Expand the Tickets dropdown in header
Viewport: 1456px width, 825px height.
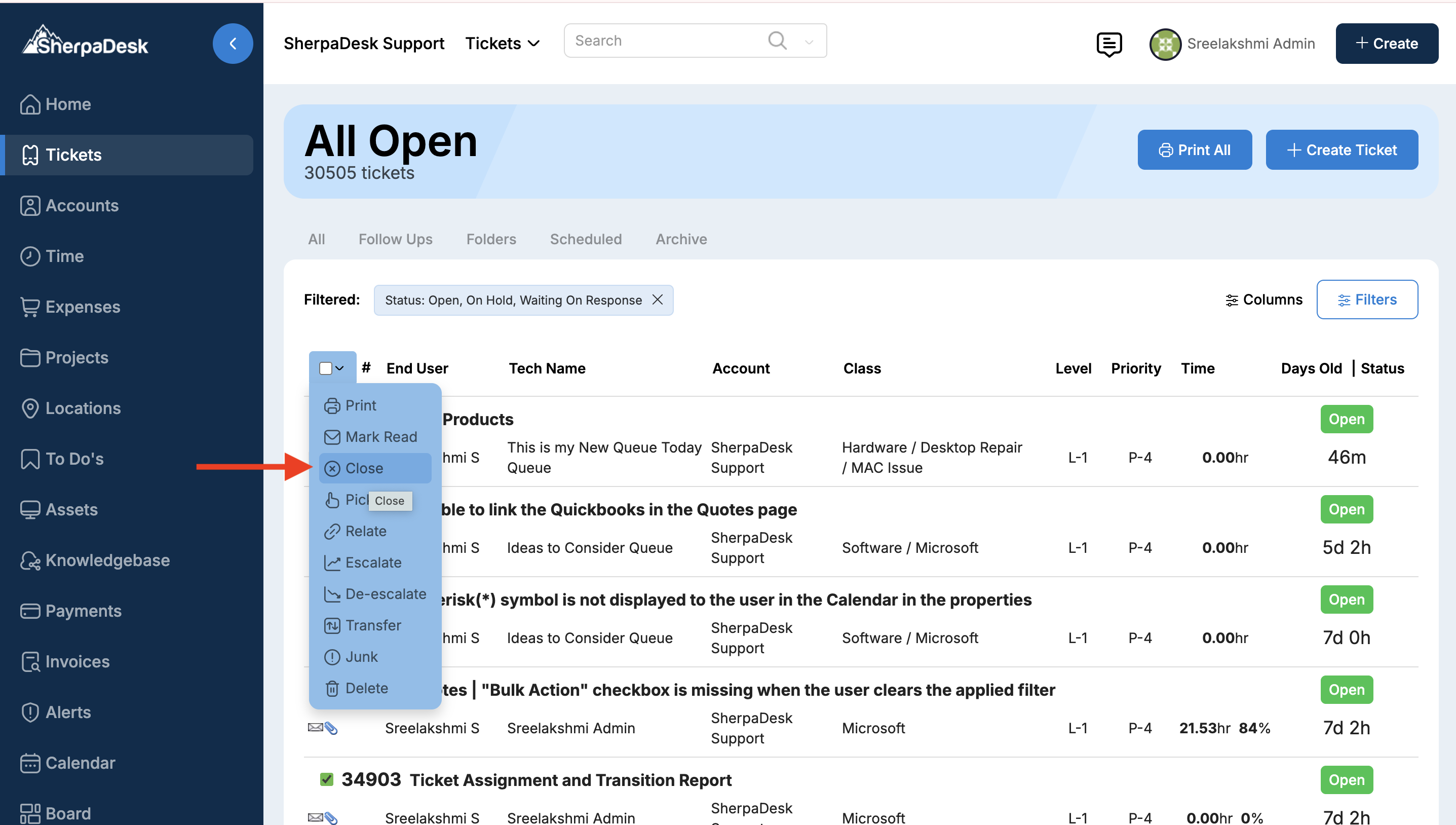pyautogui.click(x=502, y=44)
